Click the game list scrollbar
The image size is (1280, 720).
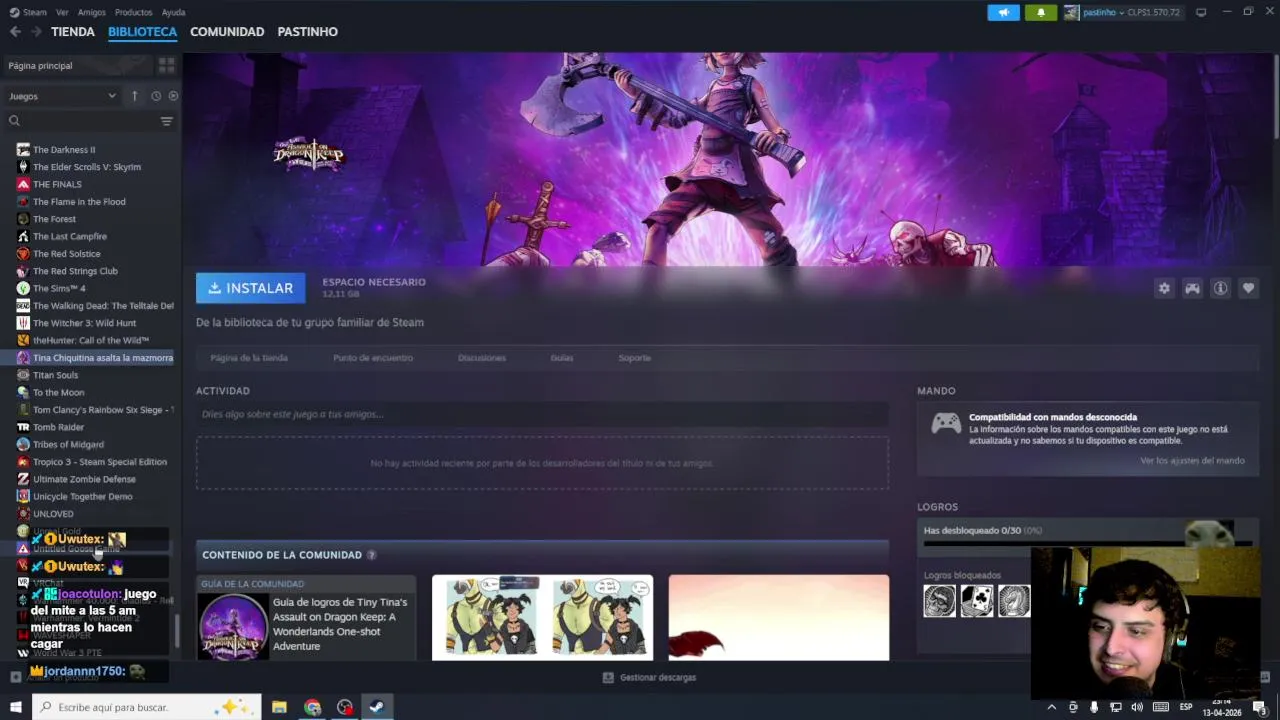(178, 630)
